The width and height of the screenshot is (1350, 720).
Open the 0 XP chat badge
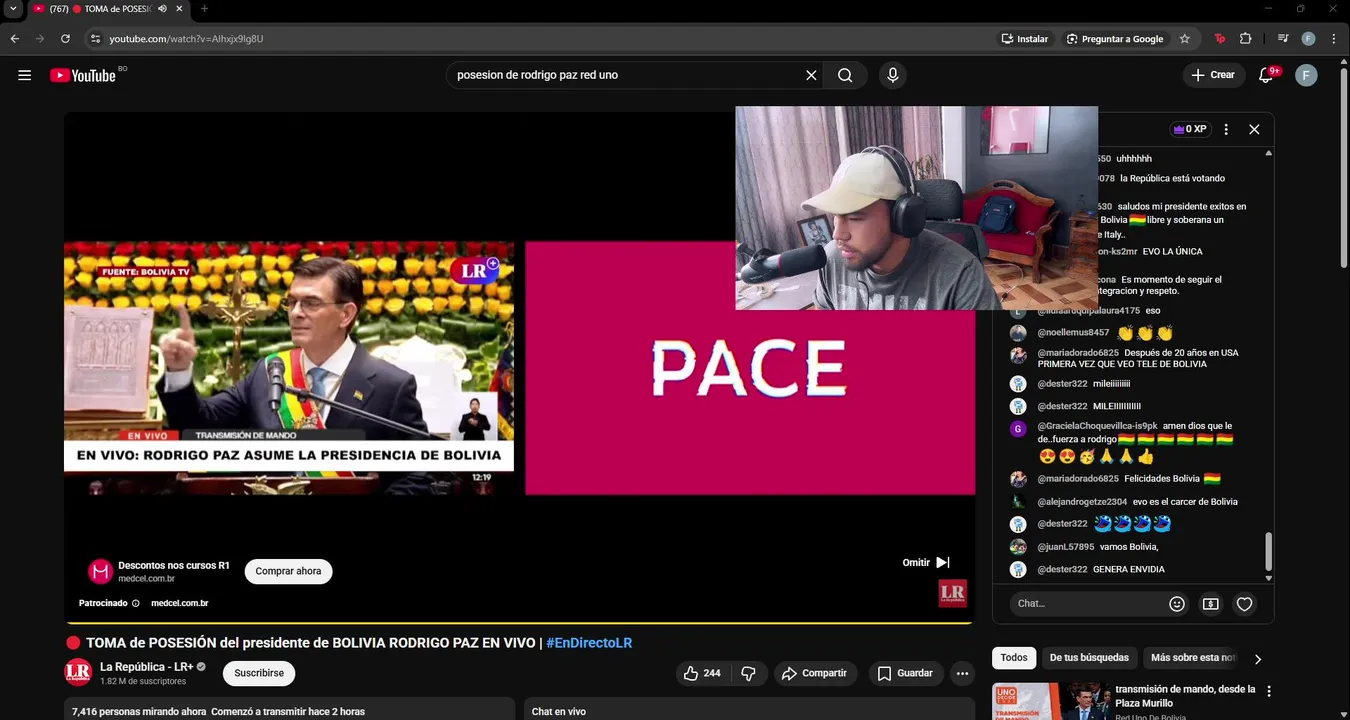(x=1190, y=129)
